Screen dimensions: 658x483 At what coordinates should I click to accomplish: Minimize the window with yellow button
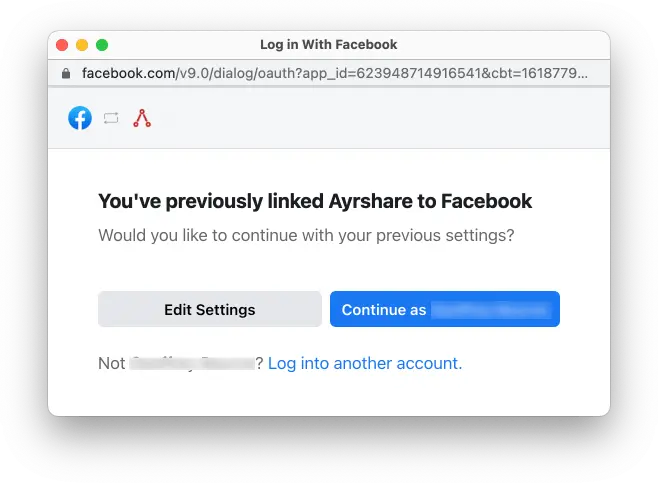[82, 45]
